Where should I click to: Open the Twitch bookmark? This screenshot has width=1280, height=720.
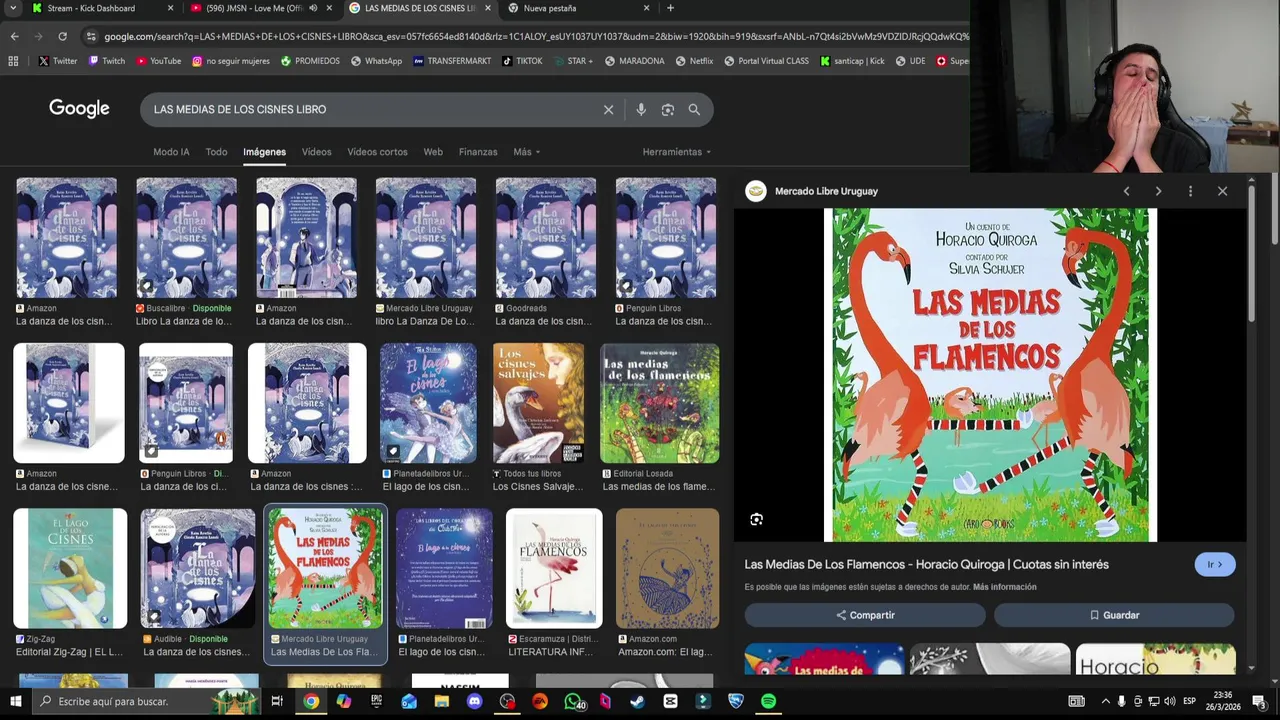click(107, 61)
